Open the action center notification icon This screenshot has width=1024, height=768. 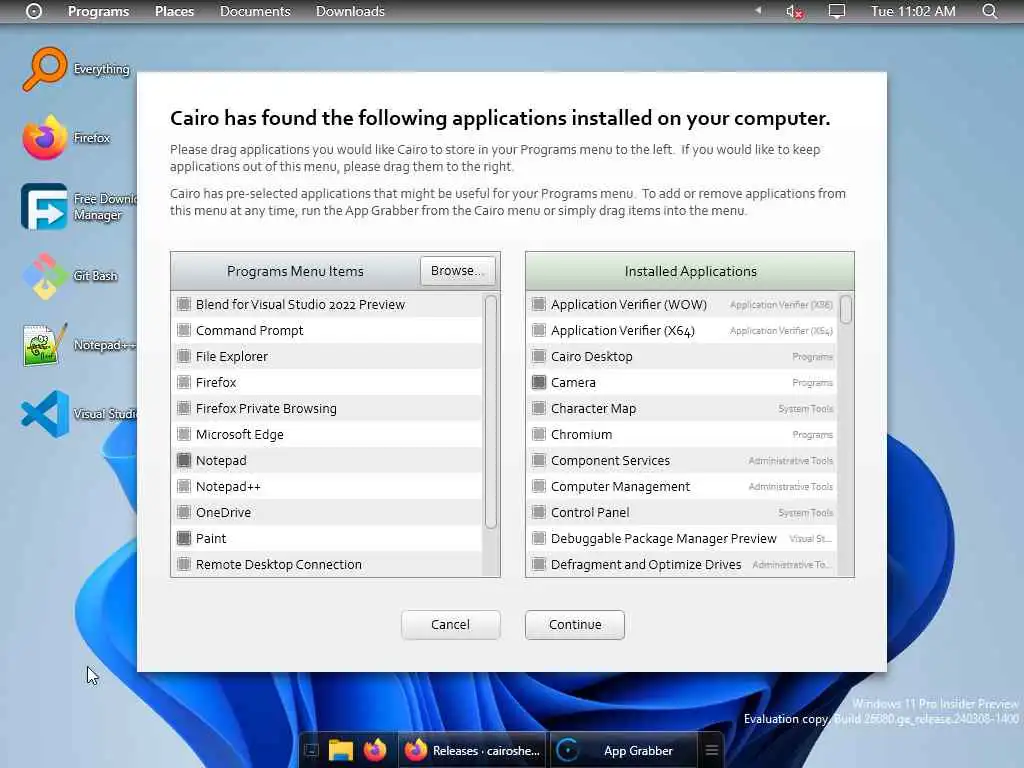[x=837, y=11]
